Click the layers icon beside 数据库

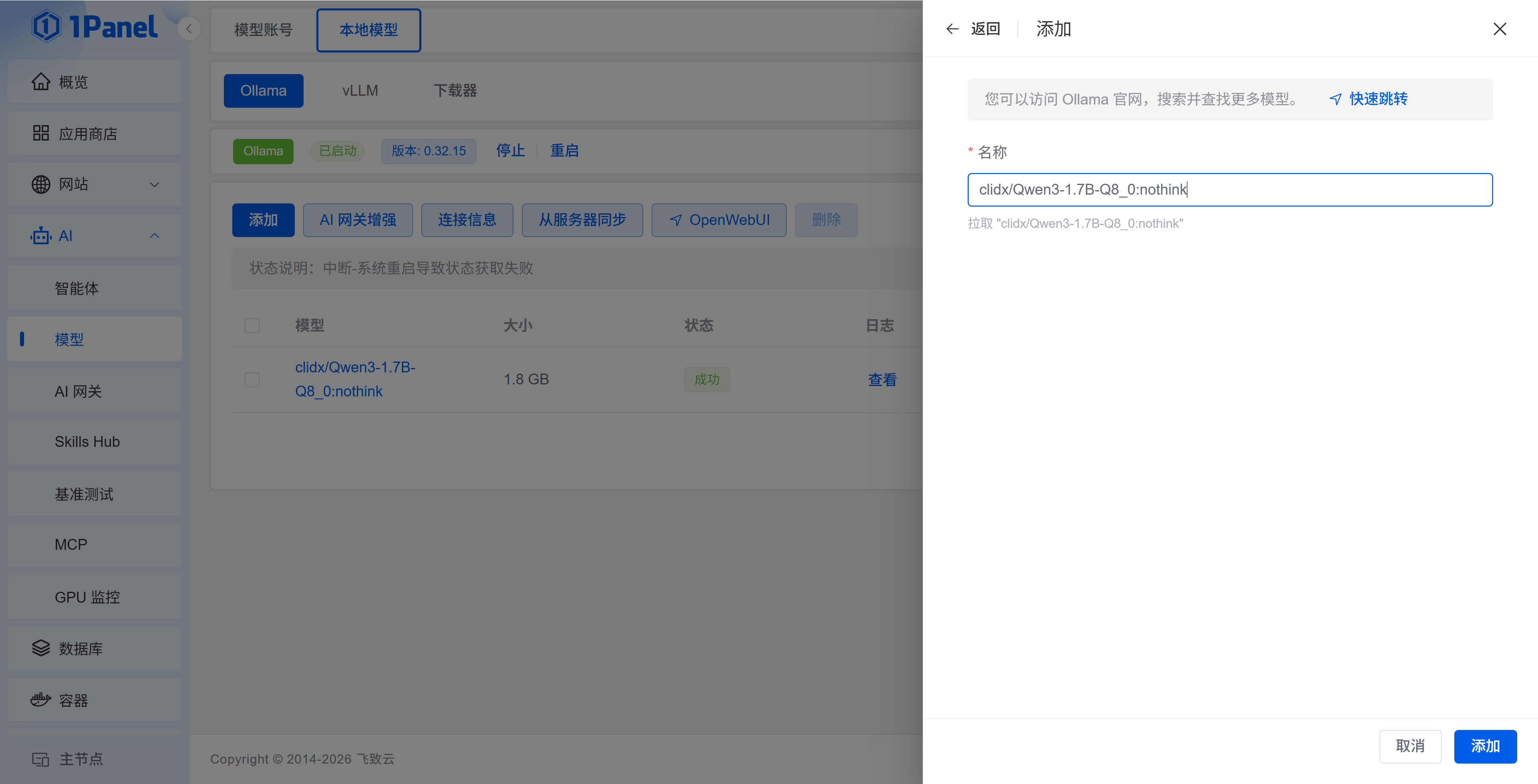(x=40, y=648)
